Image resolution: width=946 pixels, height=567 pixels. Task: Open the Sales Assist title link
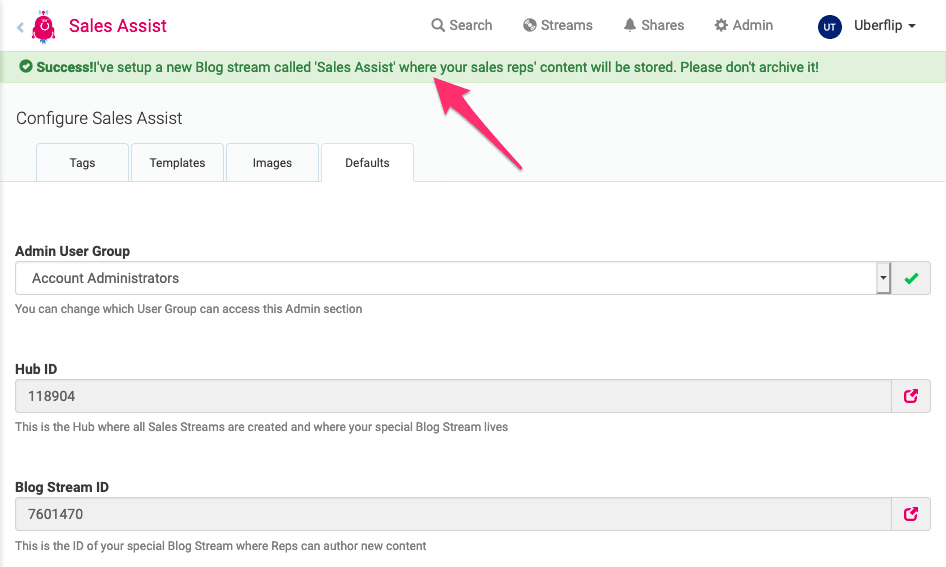[118, 25]
